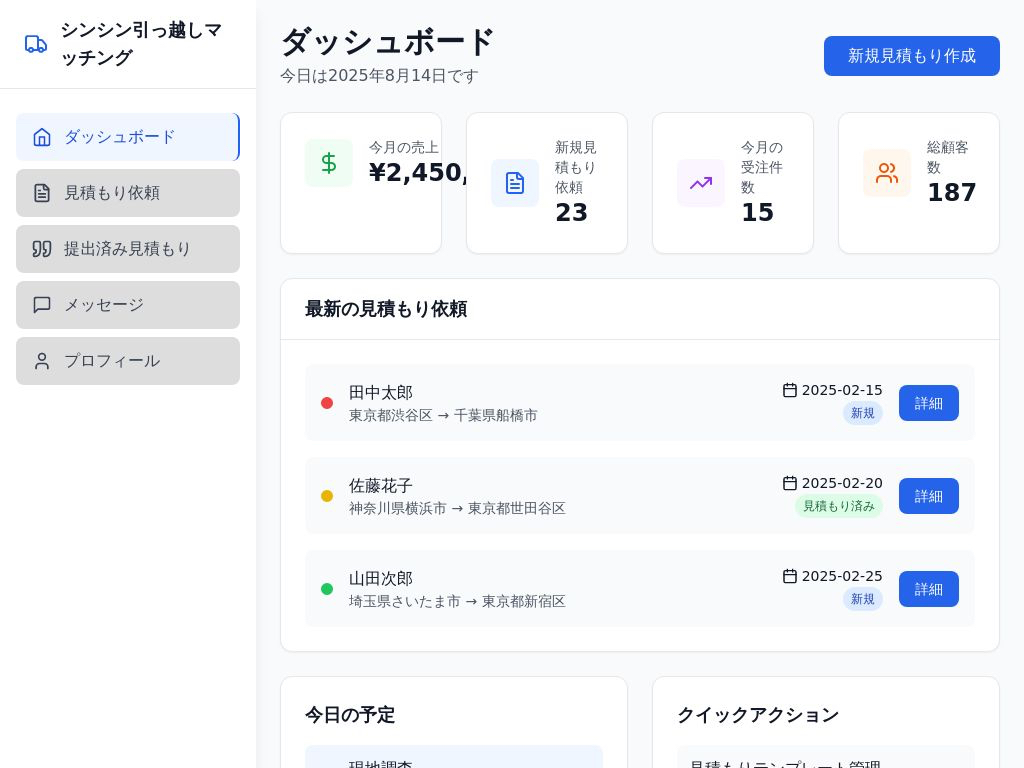Click the calendar icon beside 2025-02-20

pyautogui.click(x=790, y=483)
